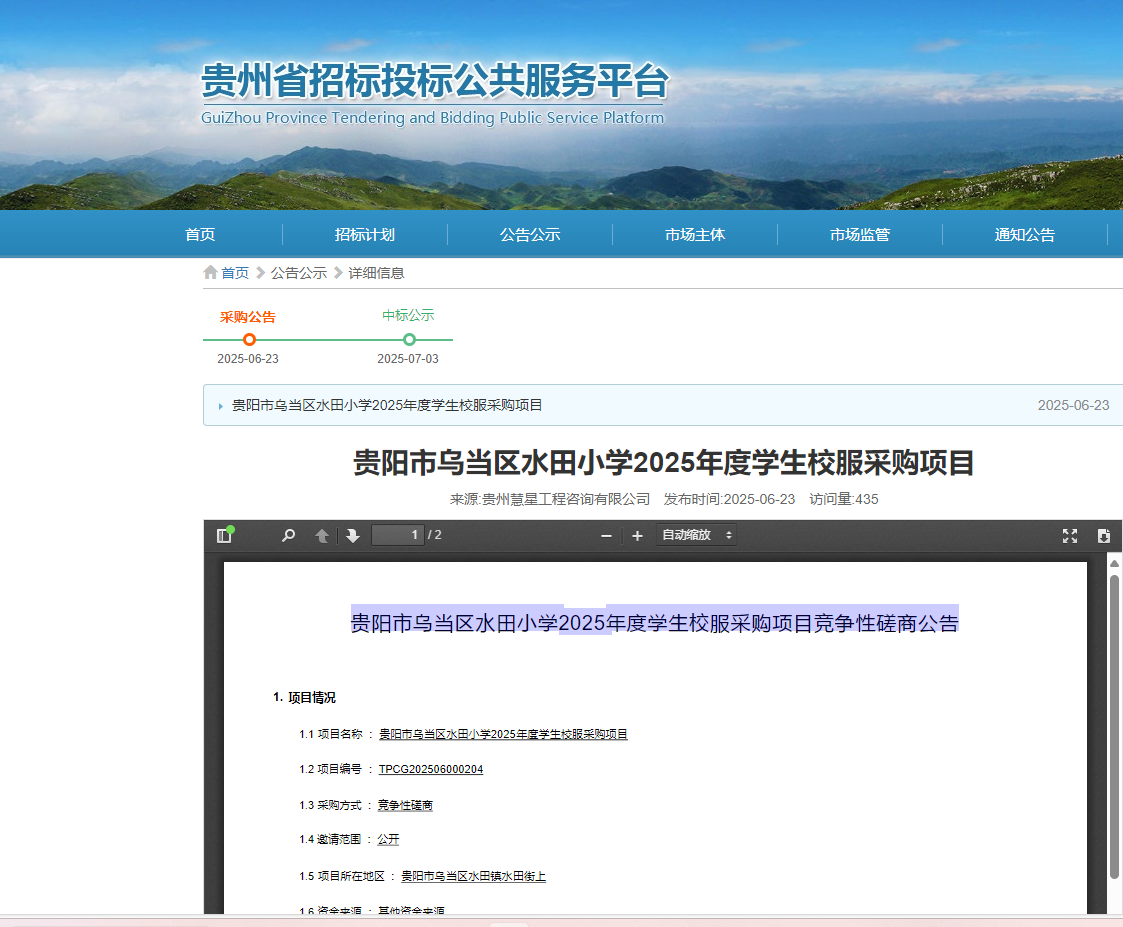This screenshot has height=927, width=1123.
Task: Go to next PDF page
Action: point(353,536)
